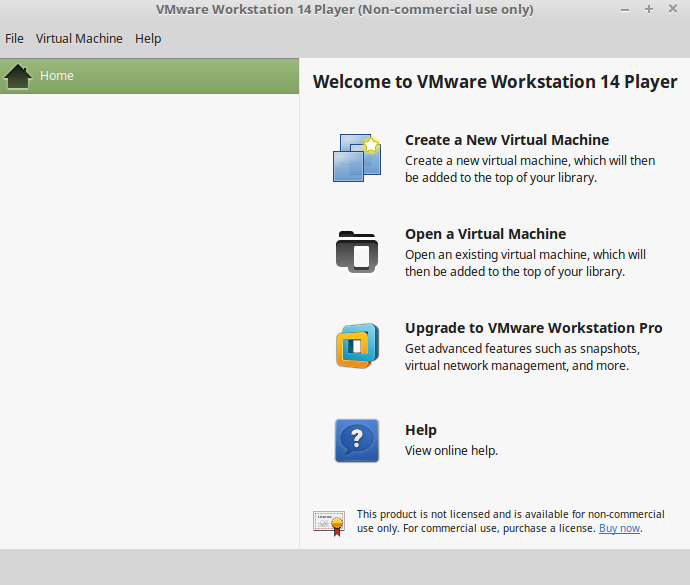Click the View online help text
The height and width of the screenshot is (585, 690).
pyautogui.click(x=451, y=451)
